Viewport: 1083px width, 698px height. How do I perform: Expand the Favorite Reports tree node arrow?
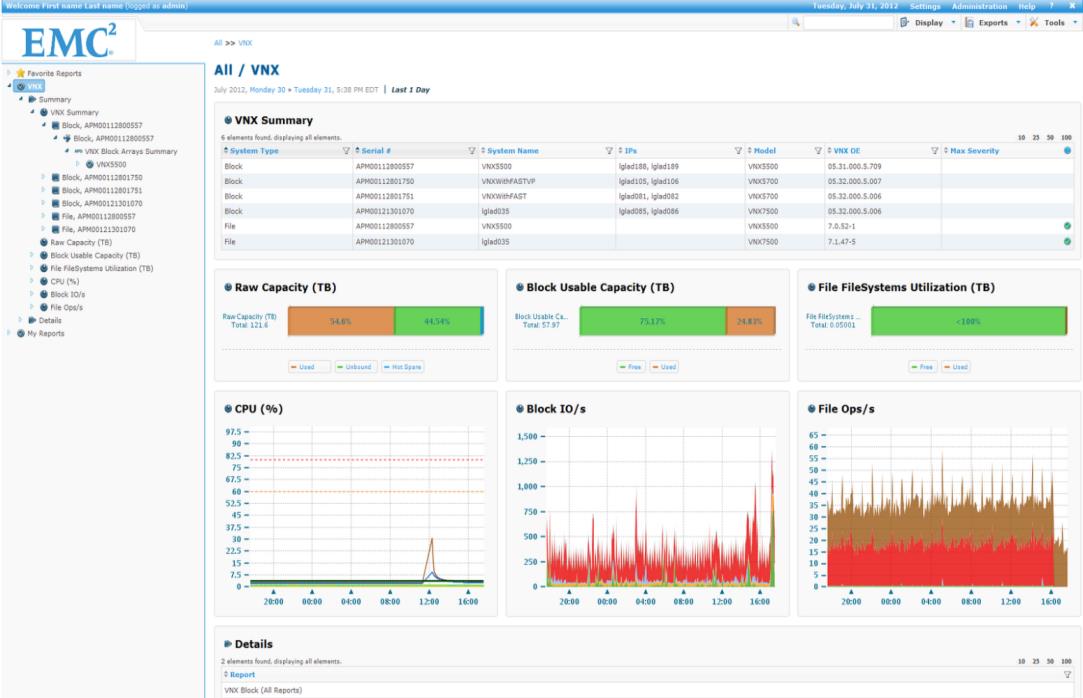[x=9, y=72]
